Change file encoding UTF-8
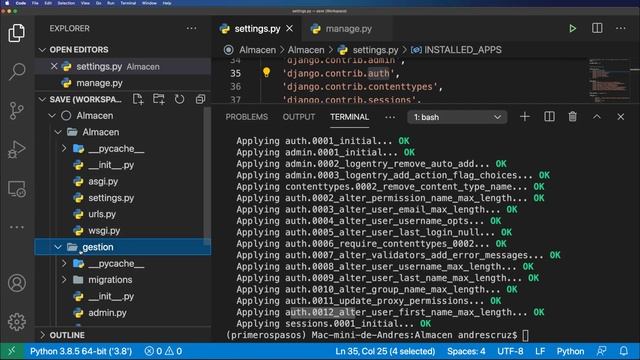The width and height of the screenshot is (640, 360). click(x=510, y=351)
